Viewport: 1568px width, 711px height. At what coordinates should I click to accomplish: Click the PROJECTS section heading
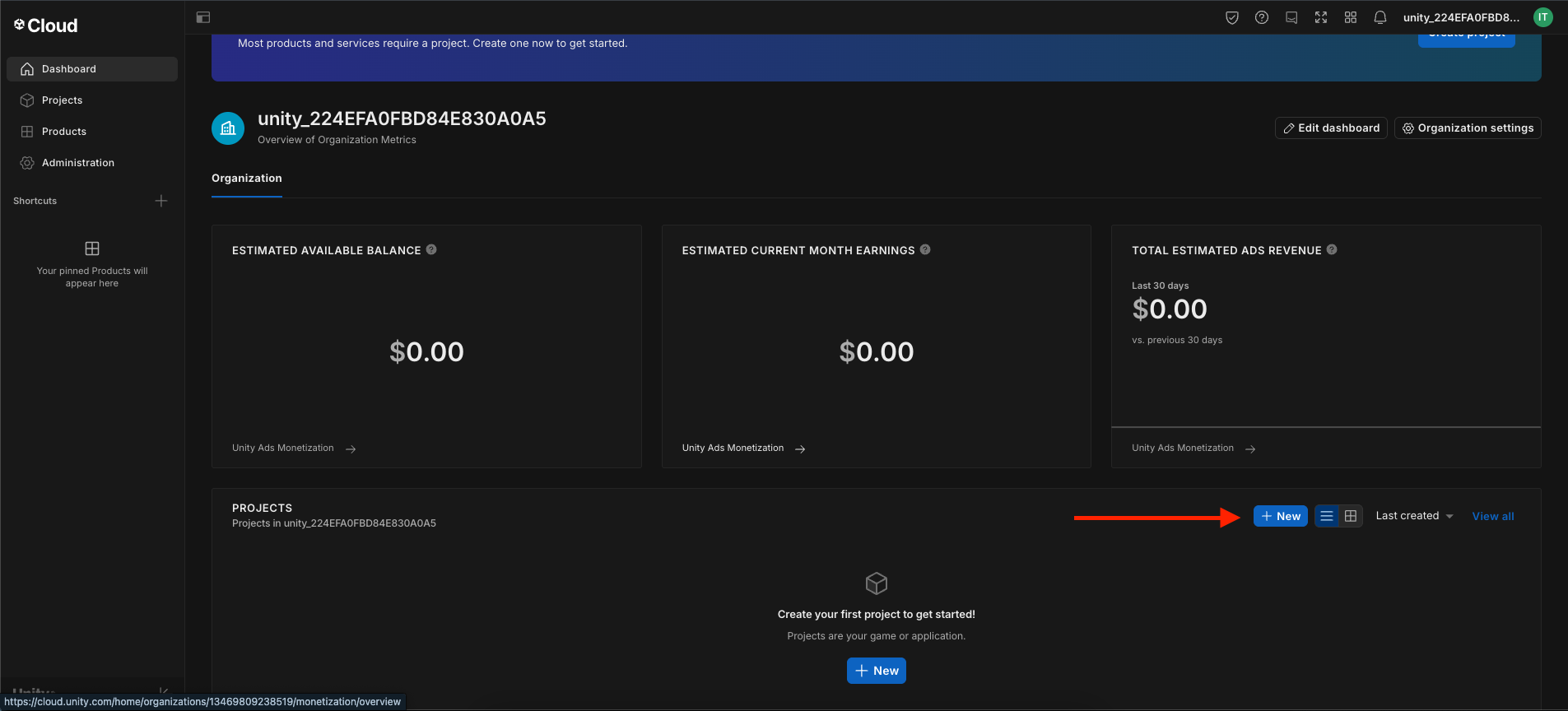262,508
